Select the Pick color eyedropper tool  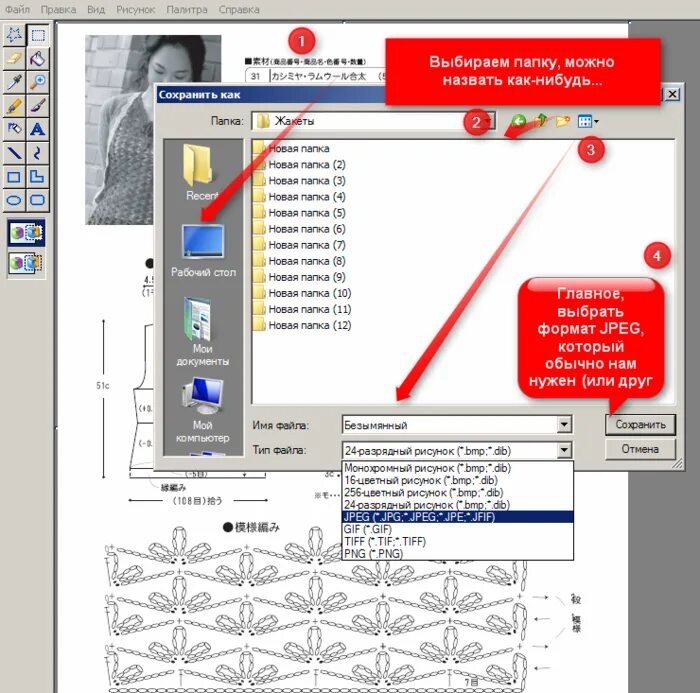click(x=14, y=82)
